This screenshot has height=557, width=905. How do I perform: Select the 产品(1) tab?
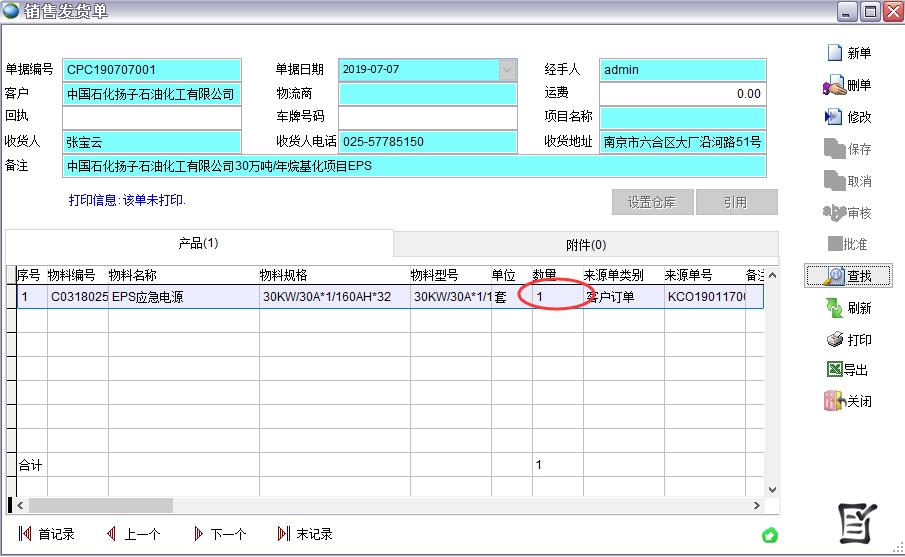coord(198,243)
